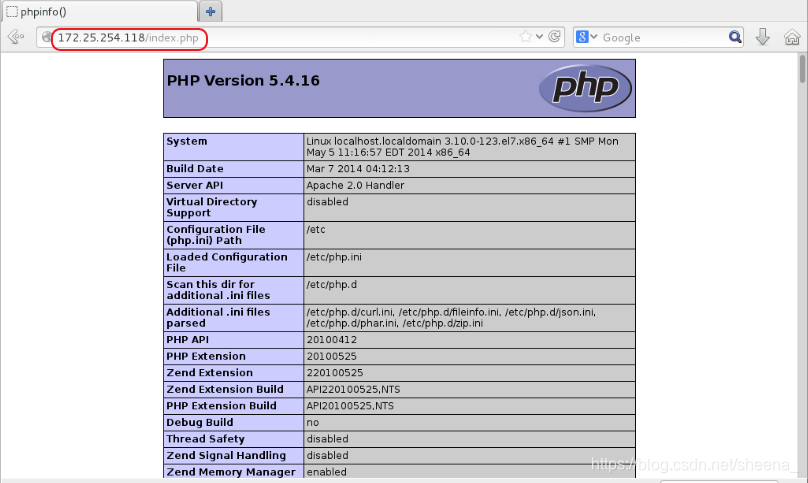
Task: Open the history dropdown arrow in address bar
Action: pos(540,37)
